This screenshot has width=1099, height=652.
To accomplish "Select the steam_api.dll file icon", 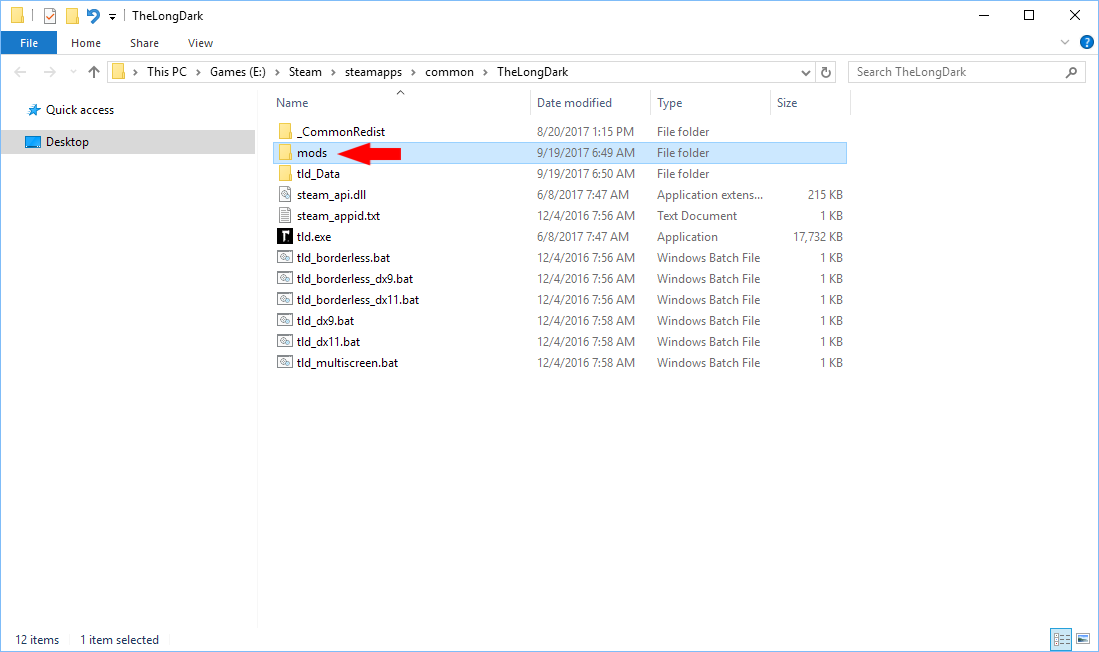I will pos(285,195).
